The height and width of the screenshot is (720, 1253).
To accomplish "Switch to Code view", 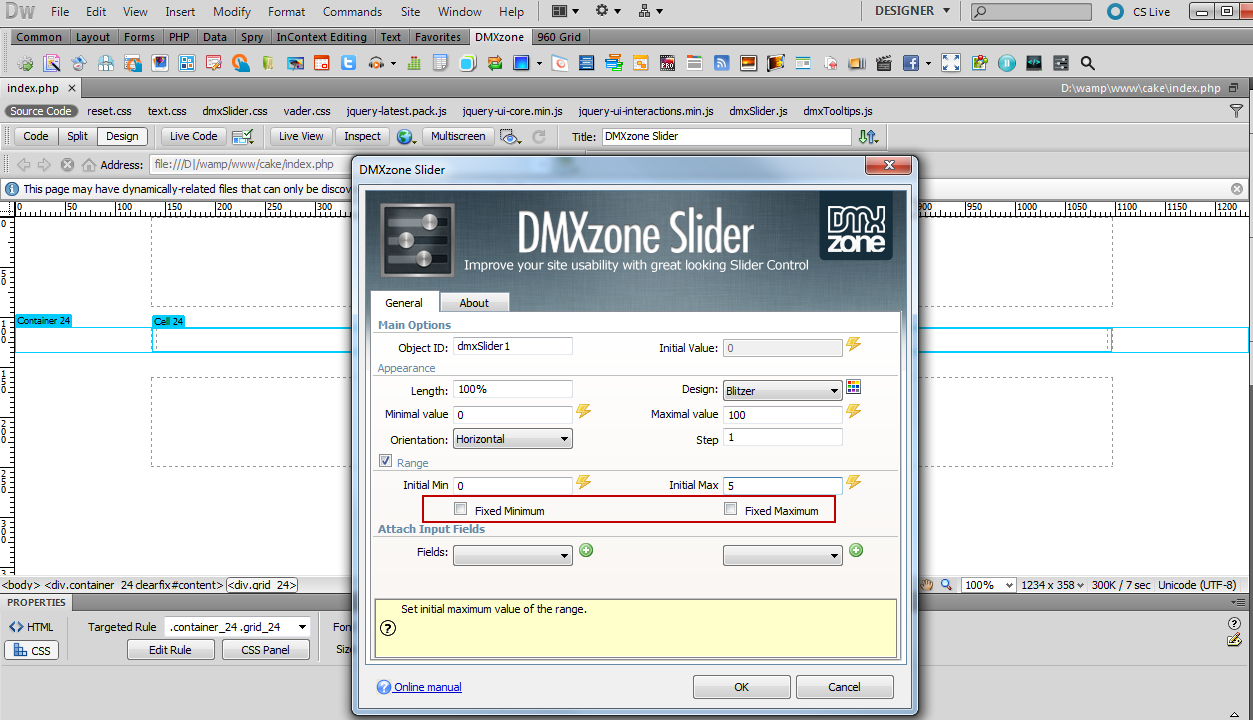I will [x=35, y=136].
